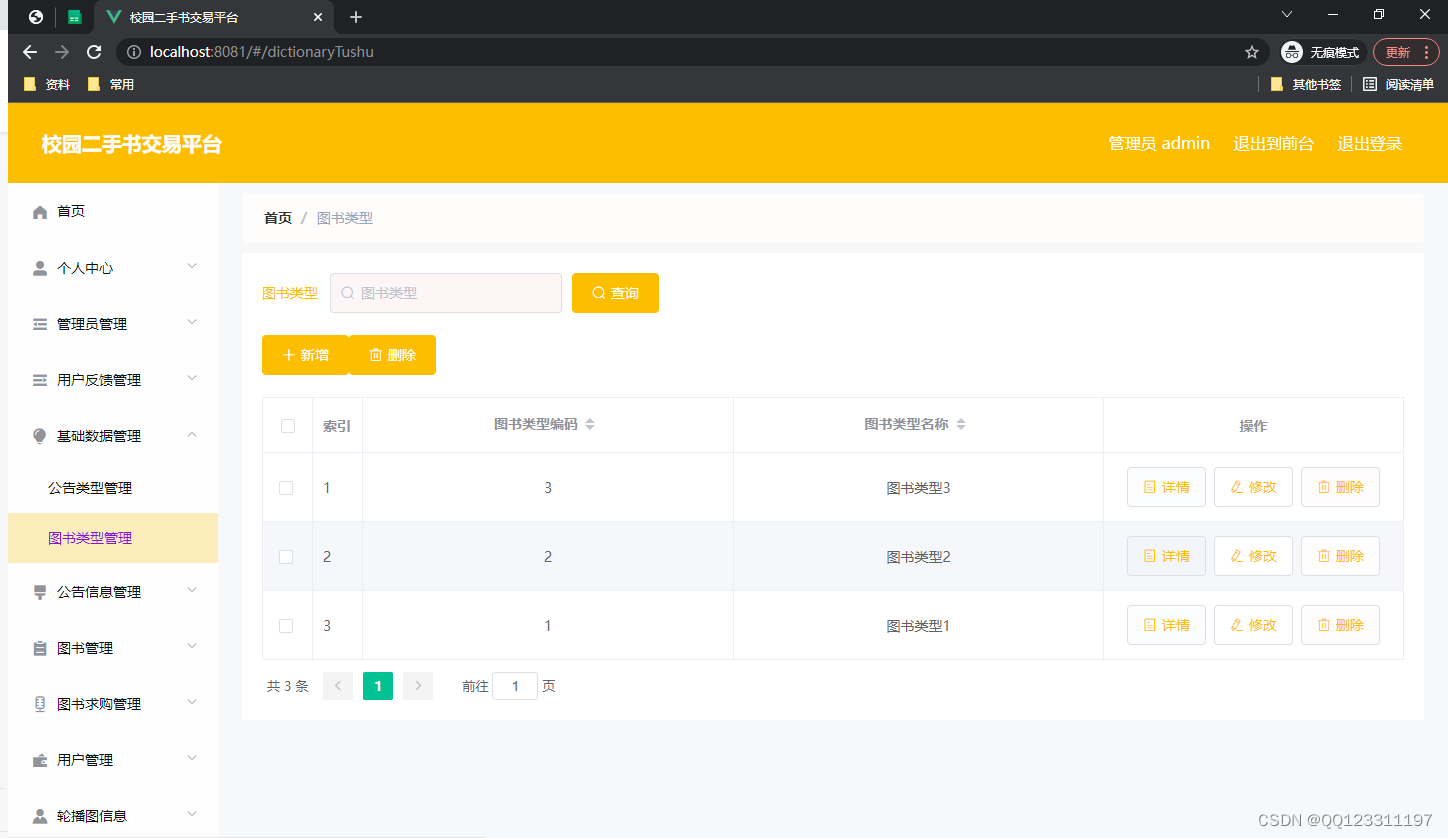Collapse 基础数据管理 with its chevron

[x=192, y=434]
